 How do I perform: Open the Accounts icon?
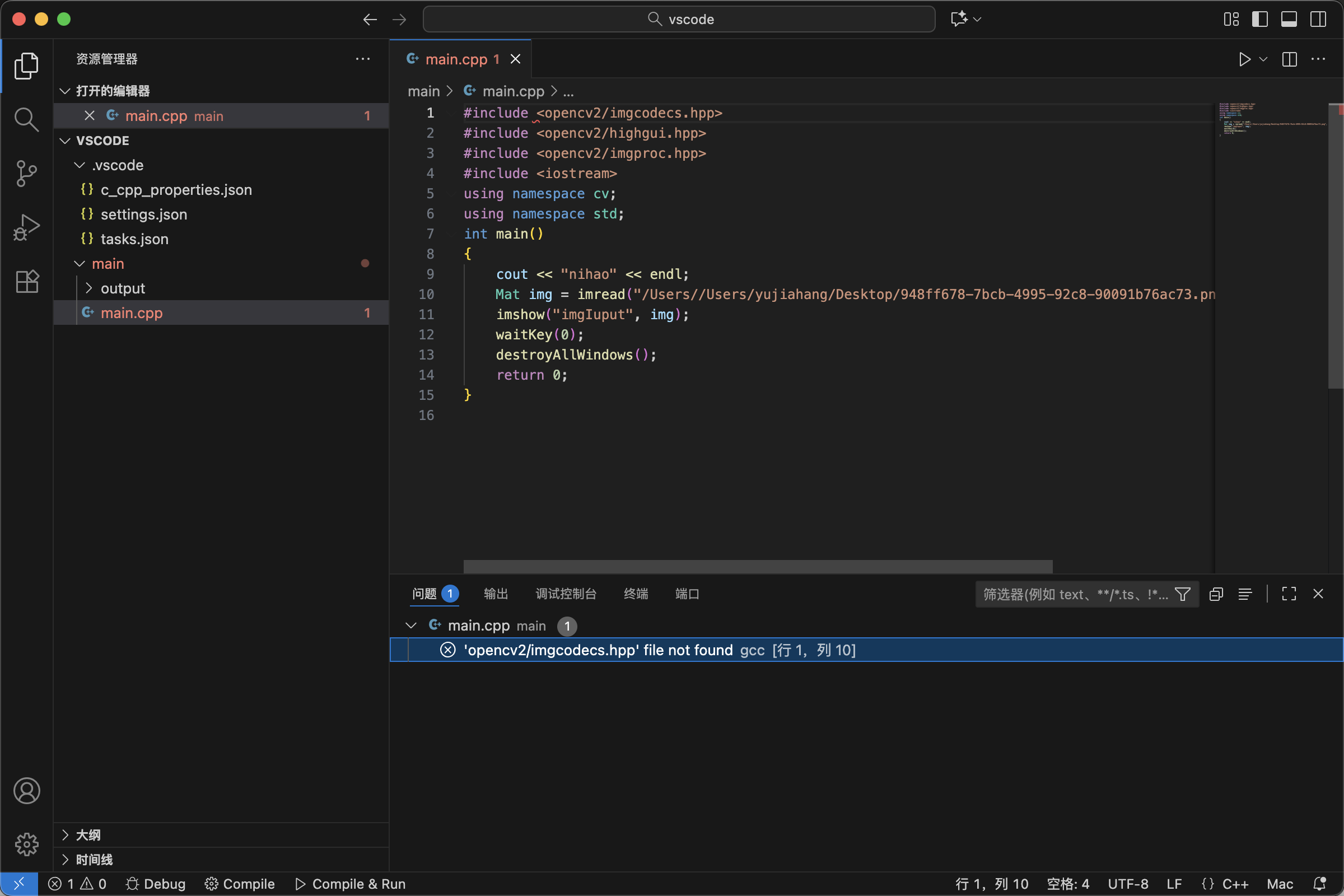pos(26,791)
